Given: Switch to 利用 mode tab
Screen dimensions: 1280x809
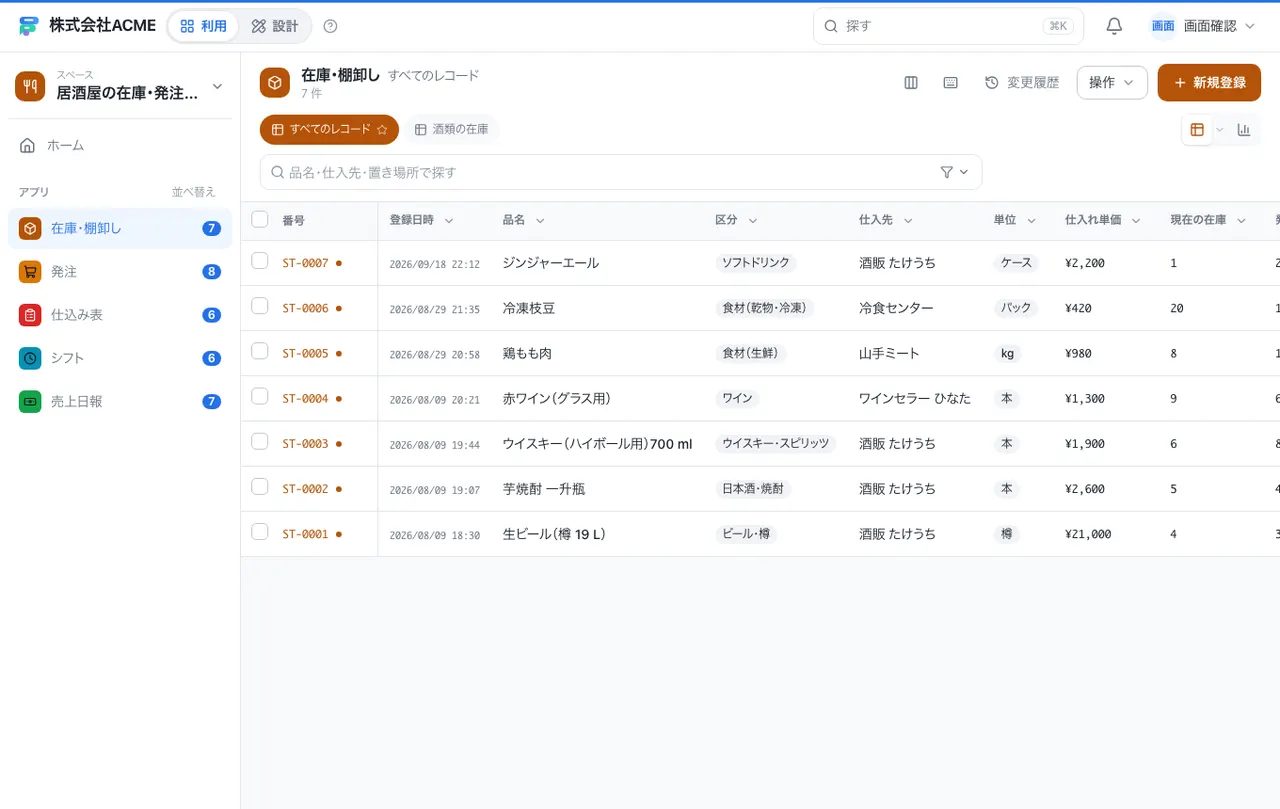Looking at the screenshot, I should pyautogui.click(x=203, y=26).
